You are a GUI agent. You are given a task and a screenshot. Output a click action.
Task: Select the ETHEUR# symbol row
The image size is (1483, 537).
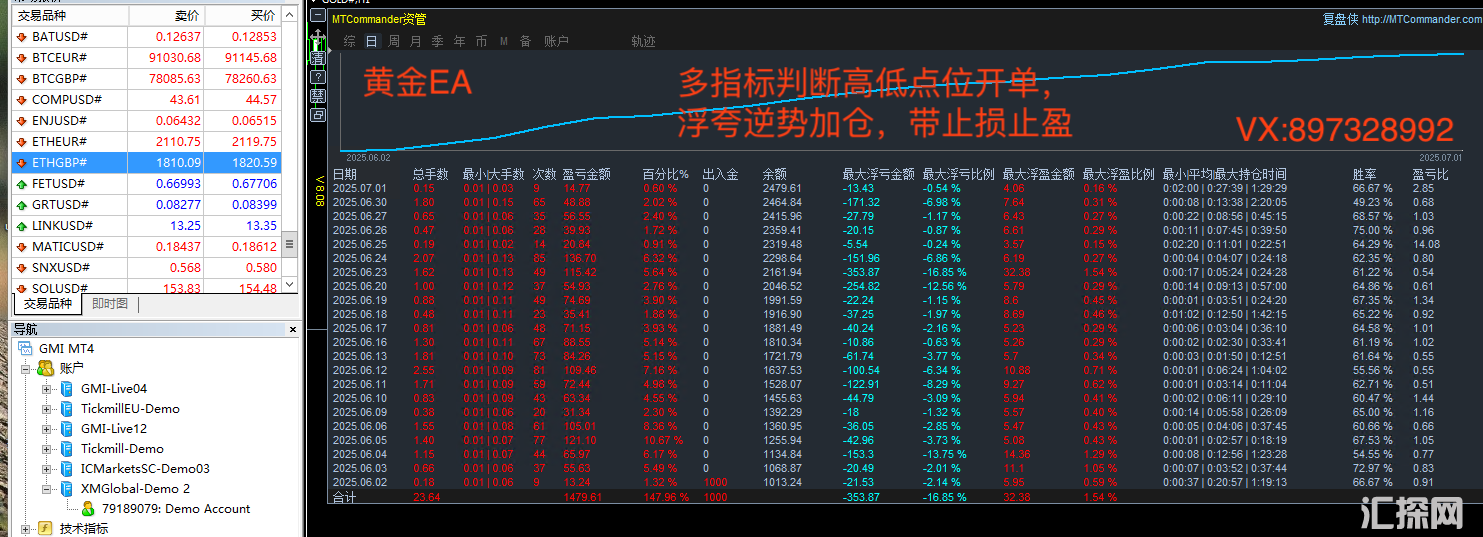[147, 142]
